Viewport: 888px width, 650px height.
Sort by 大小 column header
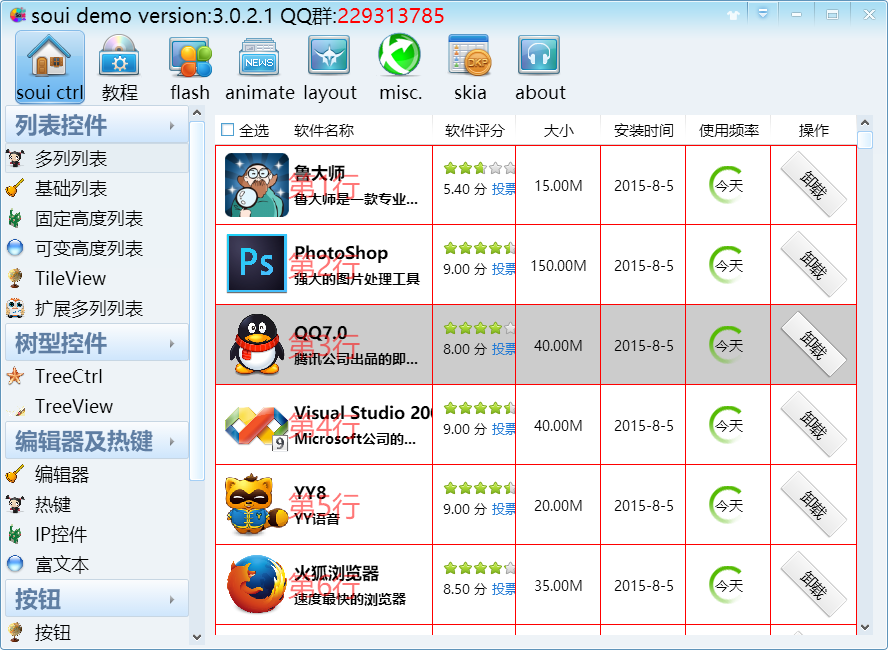point(558,130)
